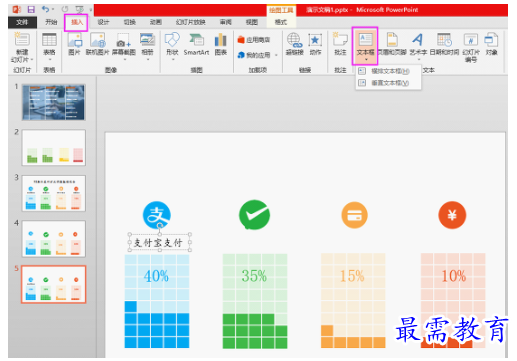Click the 10% label in red chart
Screen dimensions: 517x361
click(x=453, y=276)
